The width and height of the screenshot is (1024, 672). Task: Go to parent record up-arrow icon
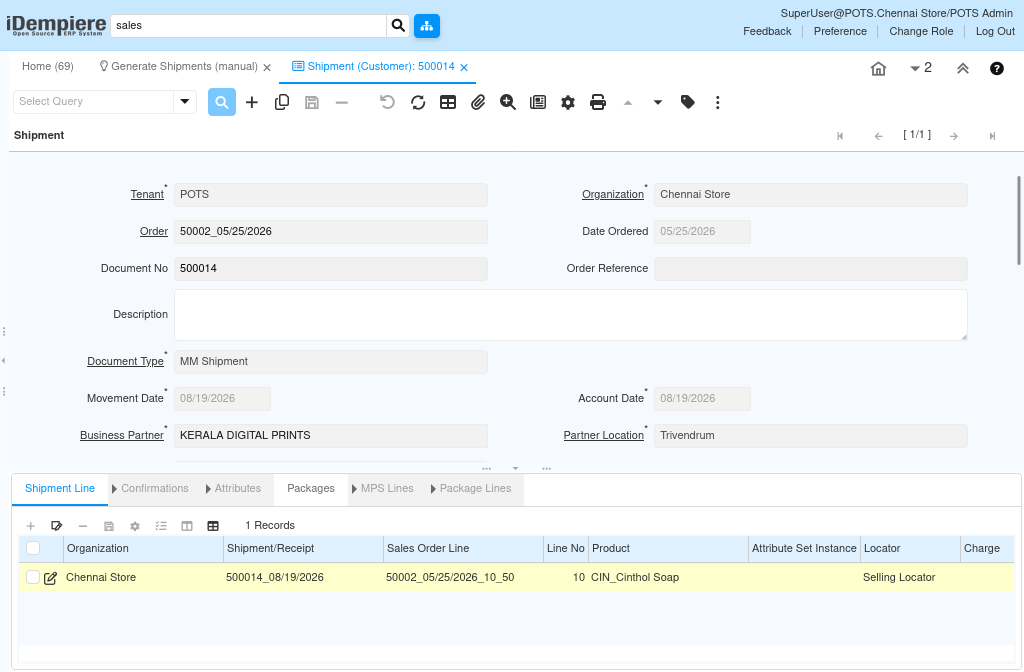(628, 103)
